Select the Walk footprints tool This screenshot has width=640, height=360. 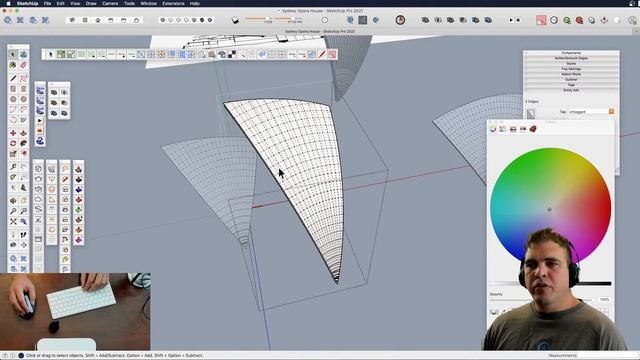23,235
